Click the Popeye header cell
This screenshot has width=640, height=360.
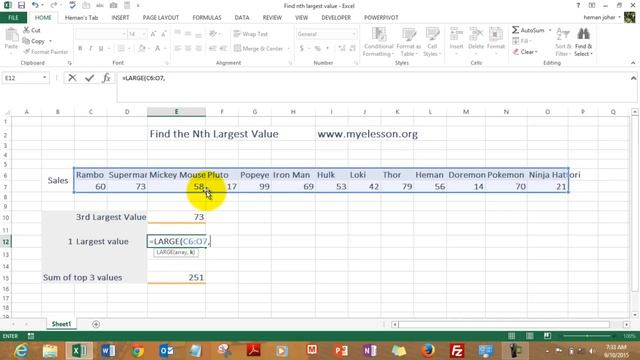tap(255, 175)
